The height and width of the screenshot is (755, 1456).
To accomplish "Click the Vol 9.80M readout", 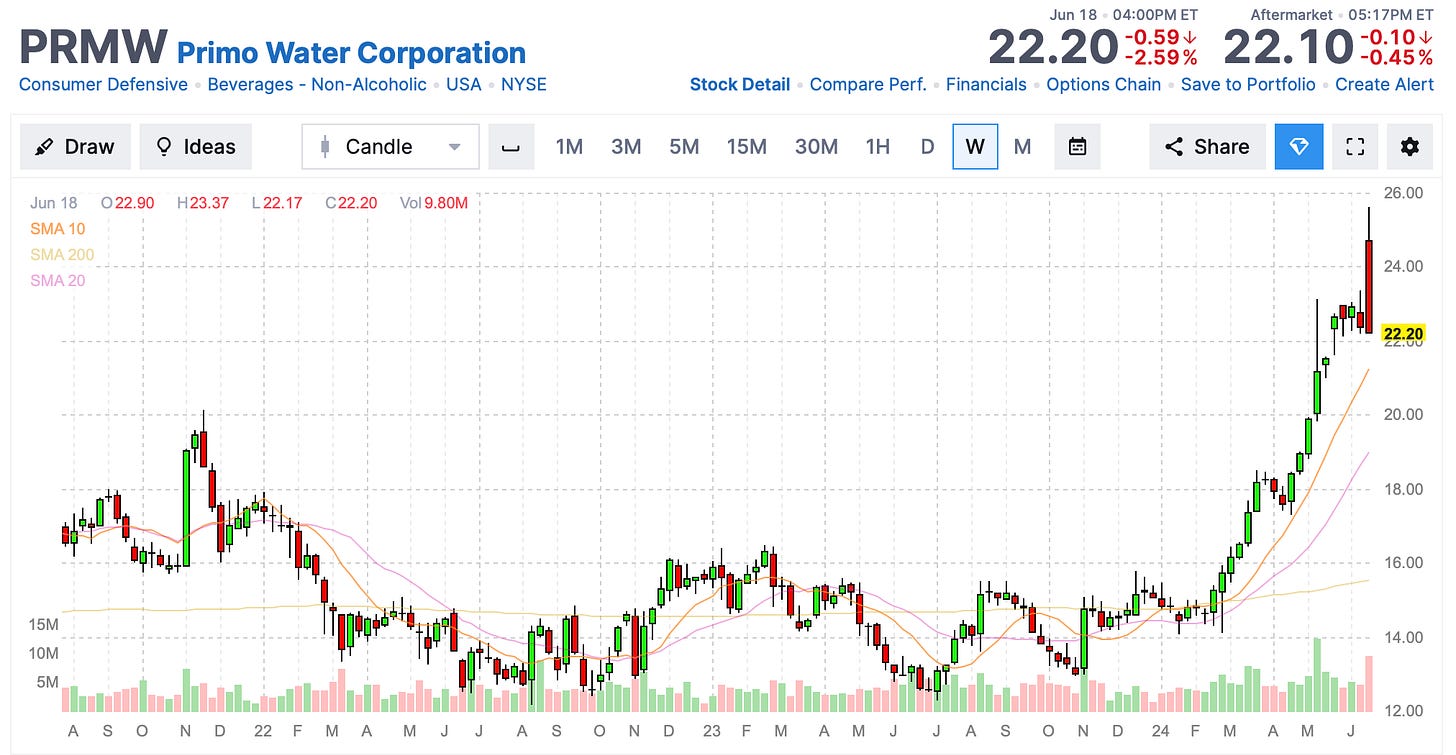I will (434, 203).
